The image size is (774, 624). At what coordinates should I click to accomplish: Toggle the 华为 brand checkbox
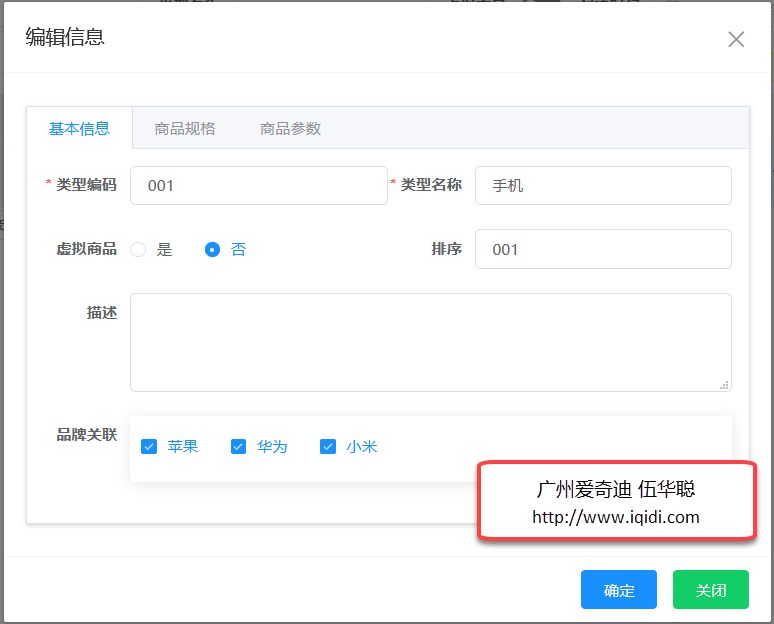[238, 447]
